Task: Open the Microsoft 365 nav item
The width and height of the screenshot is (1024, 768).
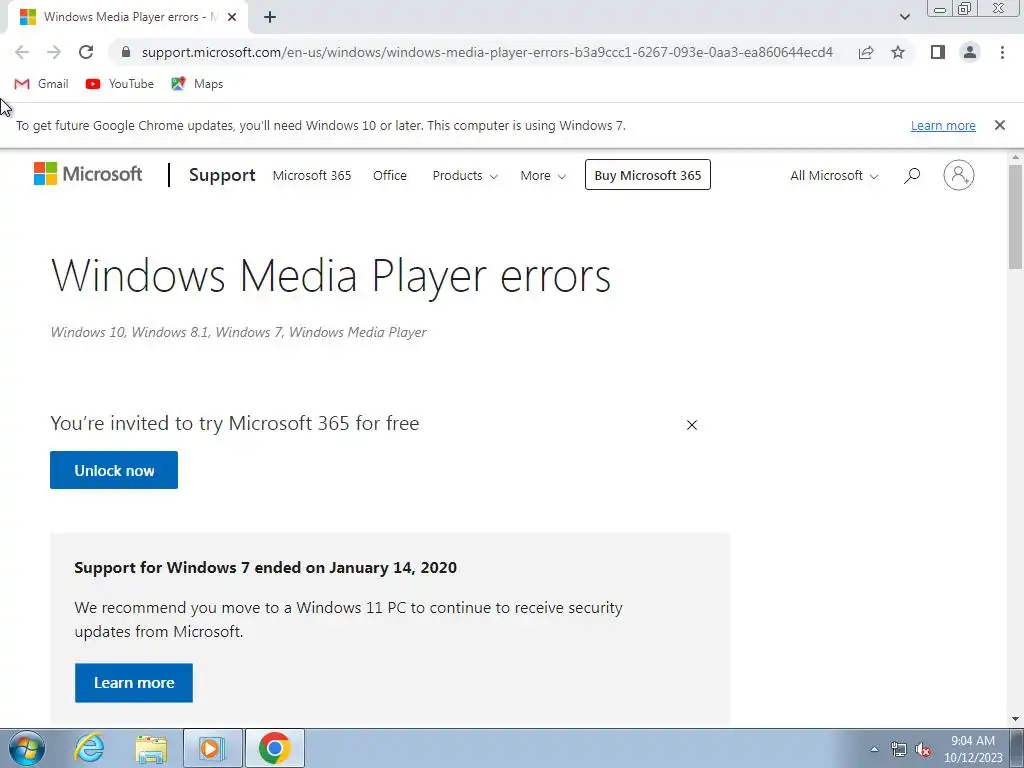Action: (312, 176)
